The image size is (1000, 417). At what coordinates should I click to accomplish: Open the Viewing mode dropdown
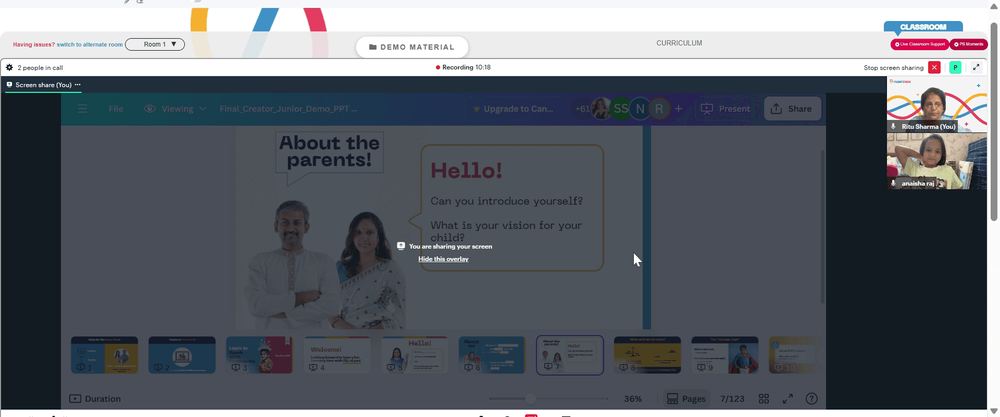click(x=175, y=109)
